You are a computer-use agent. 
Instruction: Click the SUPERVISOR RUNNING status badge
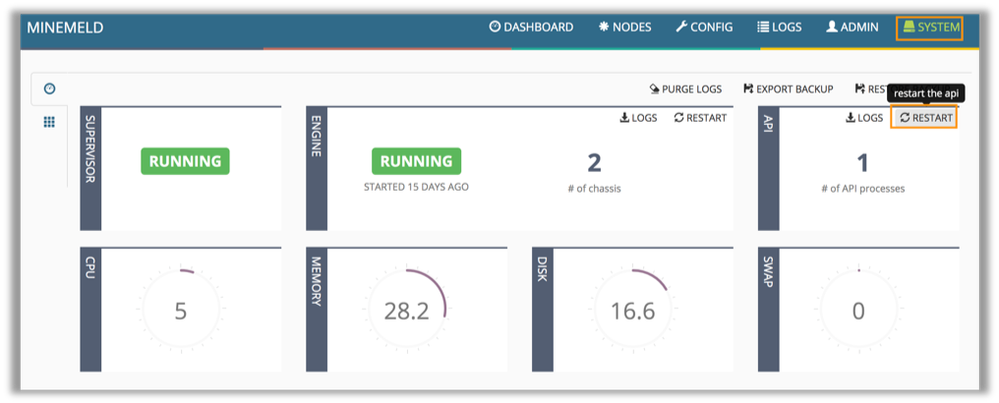[185, 161]
